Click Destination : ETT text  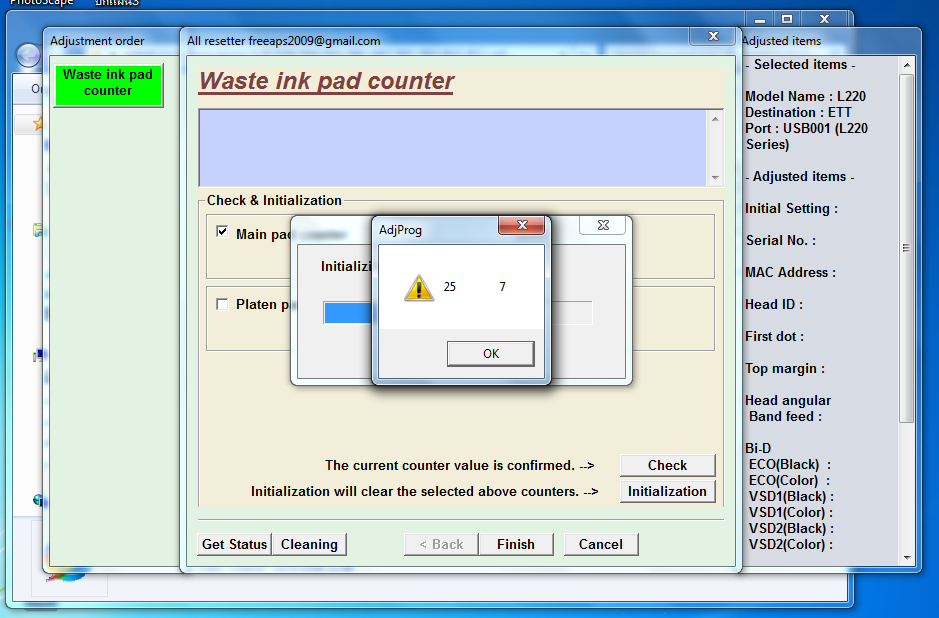(798, 113)
